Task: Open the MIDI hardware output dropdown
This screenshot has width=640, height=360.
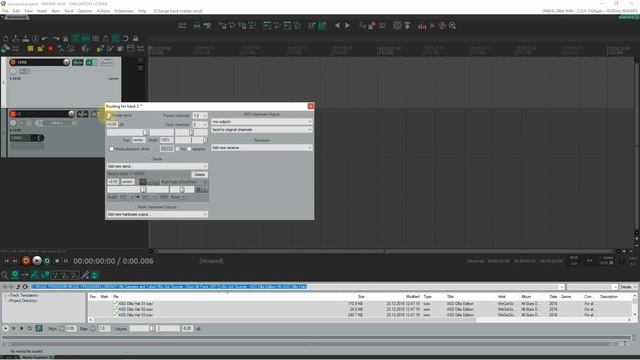Action: (262, 122)
